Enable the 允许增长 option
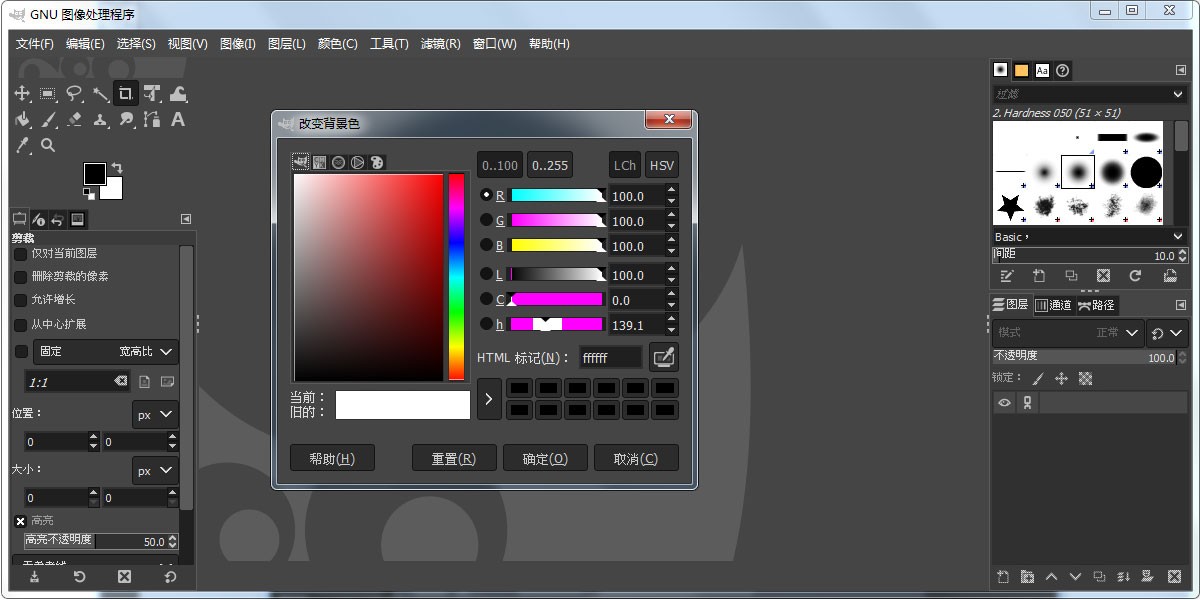Screen dimensions: 1200x600 20,300
